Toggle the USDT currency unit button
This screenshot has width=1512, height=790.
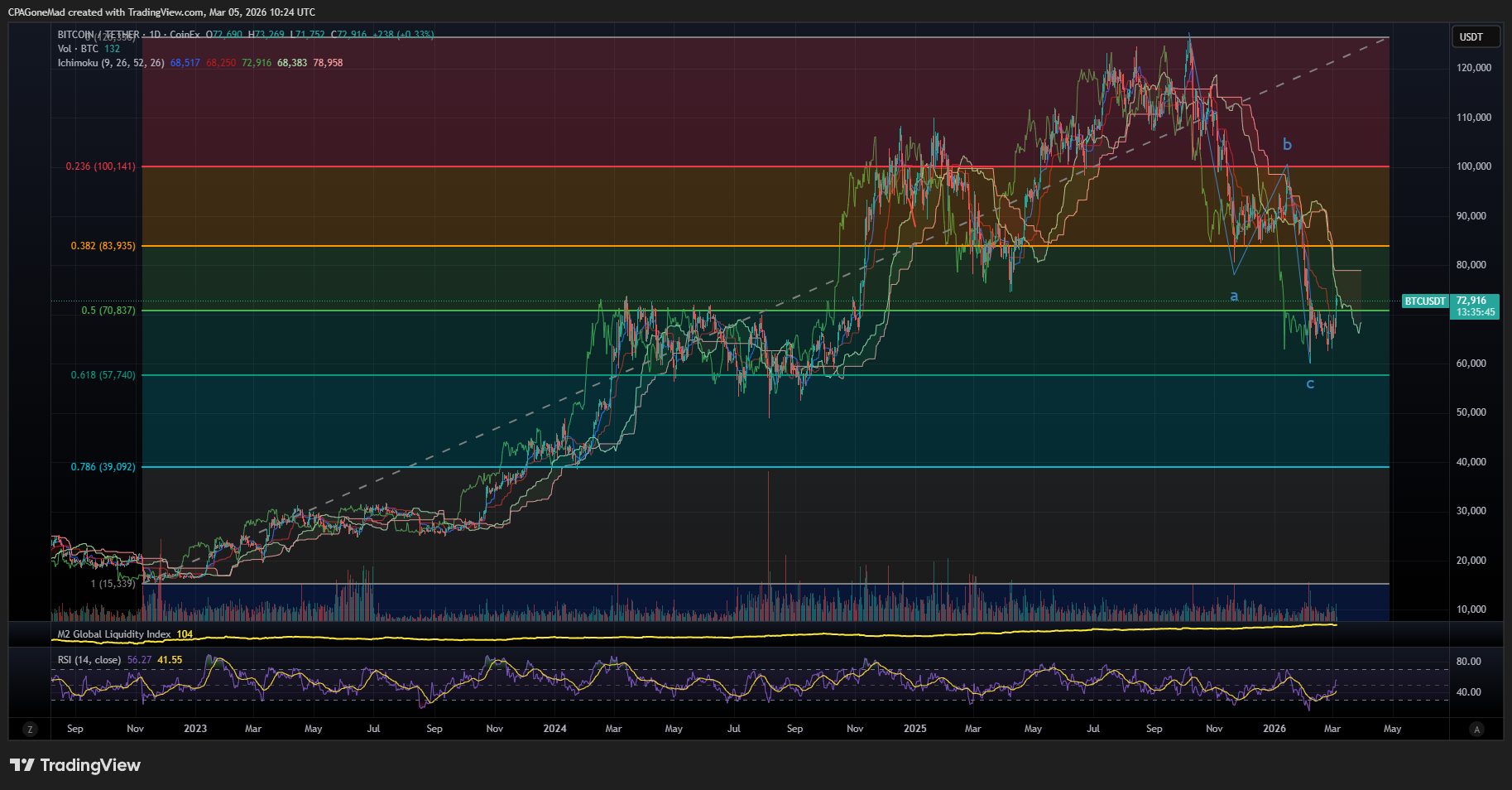coord(1476,36)
